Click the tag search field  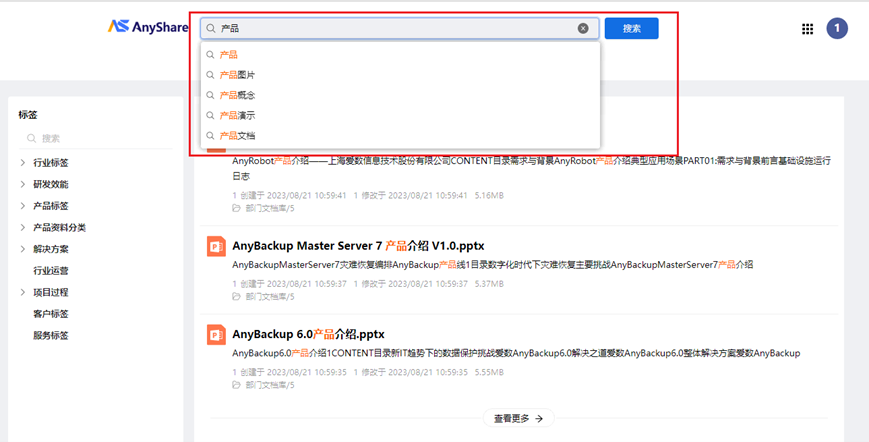(96, 138)
